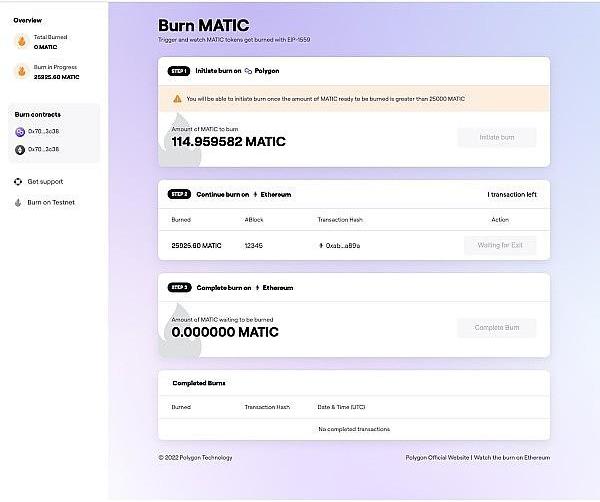This screenshot has width=600, height=502.
Task: Click the Polygon chain icon in Step 1
Action: pos(249,72)
